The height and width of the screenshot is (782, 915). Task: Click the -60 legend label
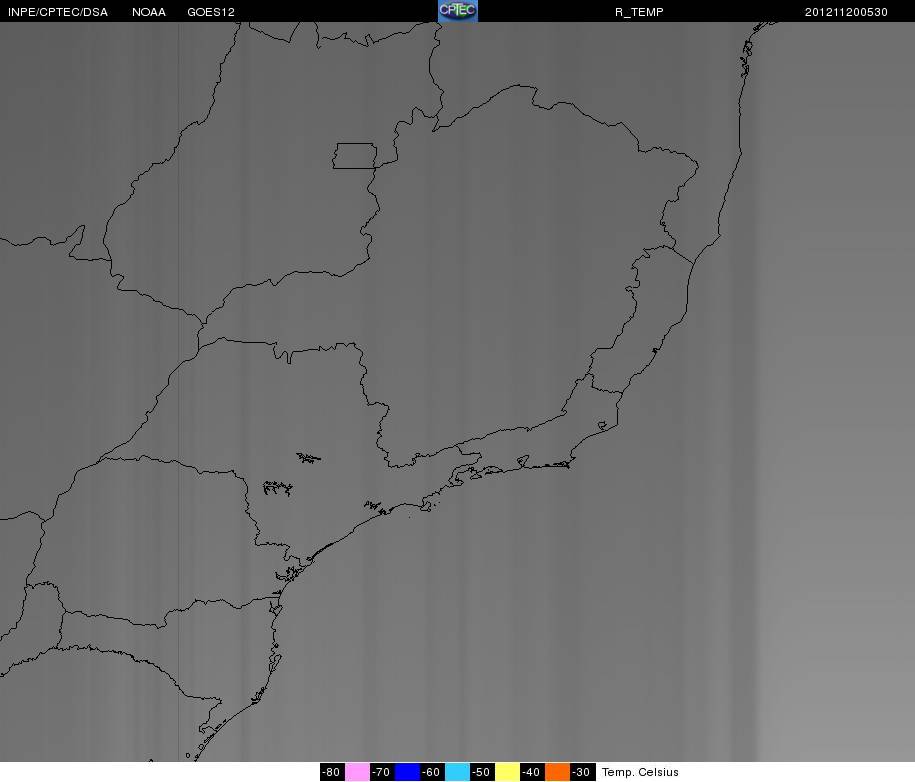pyautogui.click(x=432, y=771)
